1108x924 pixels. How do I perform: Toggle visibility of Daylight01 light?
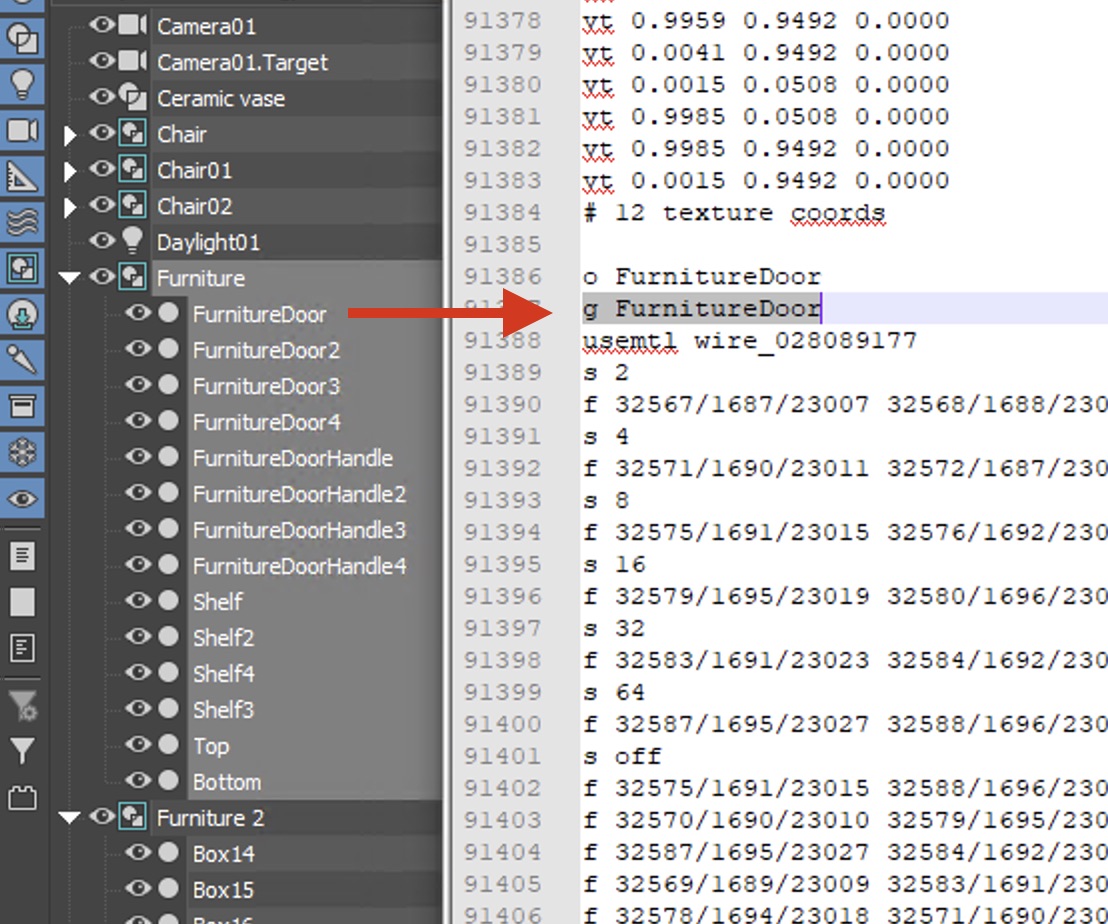pyautogui.click(x=102, y=241)
